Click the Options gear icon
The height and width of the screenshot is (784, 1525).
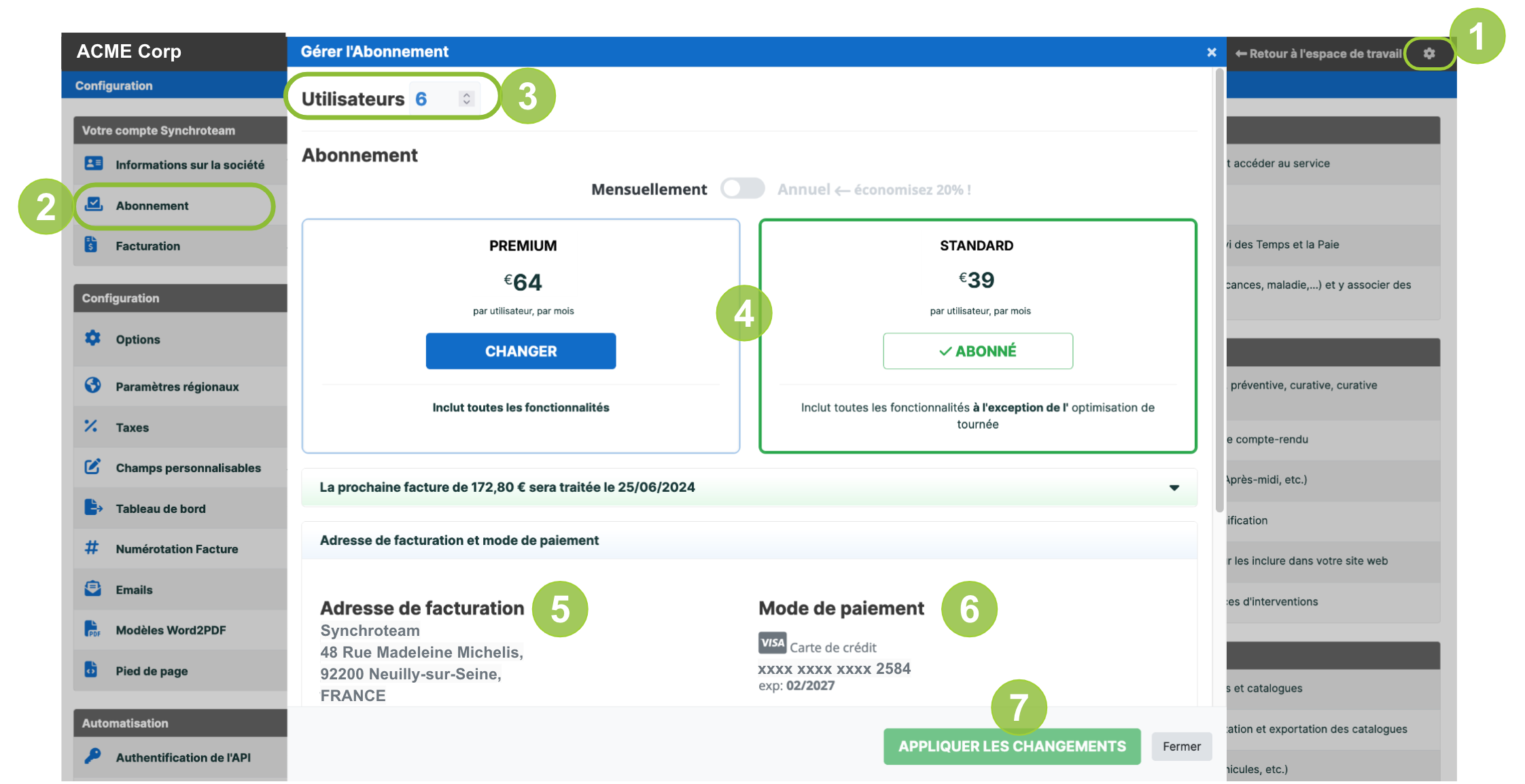92,338
